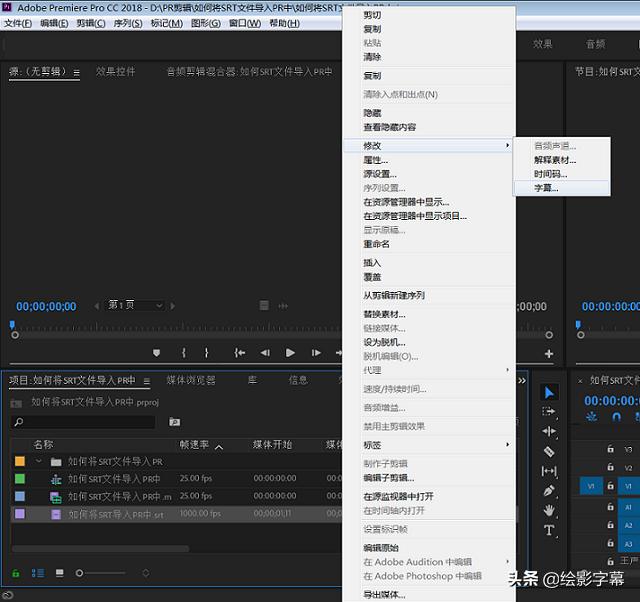The height and width of the screenshot is (602, 640).
Task: Open the 标签 submenu
Action: pyautogui.click(x=429, y=445)
